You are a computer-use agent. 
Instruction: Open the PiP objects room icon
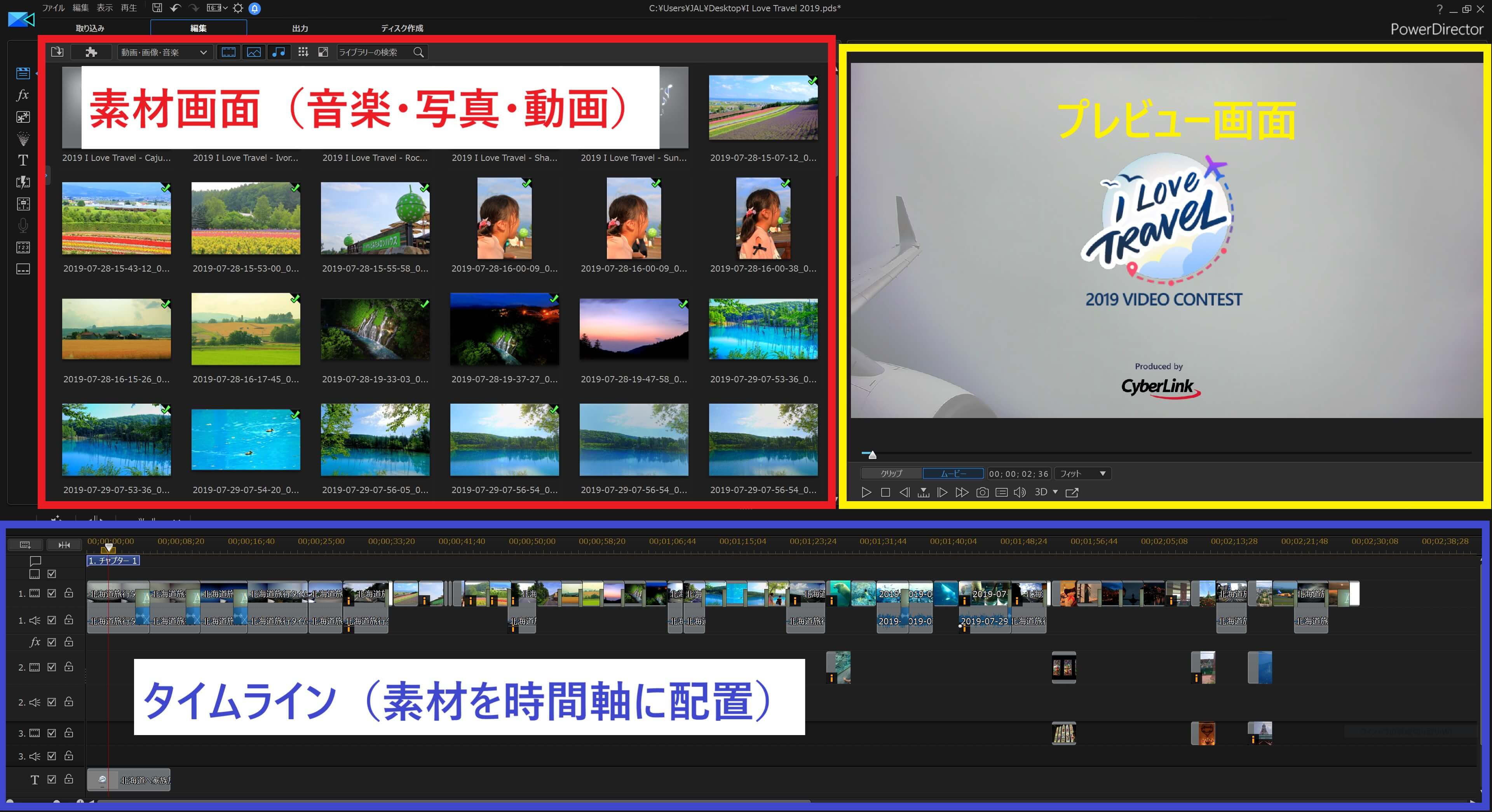[x=23, y=117]
